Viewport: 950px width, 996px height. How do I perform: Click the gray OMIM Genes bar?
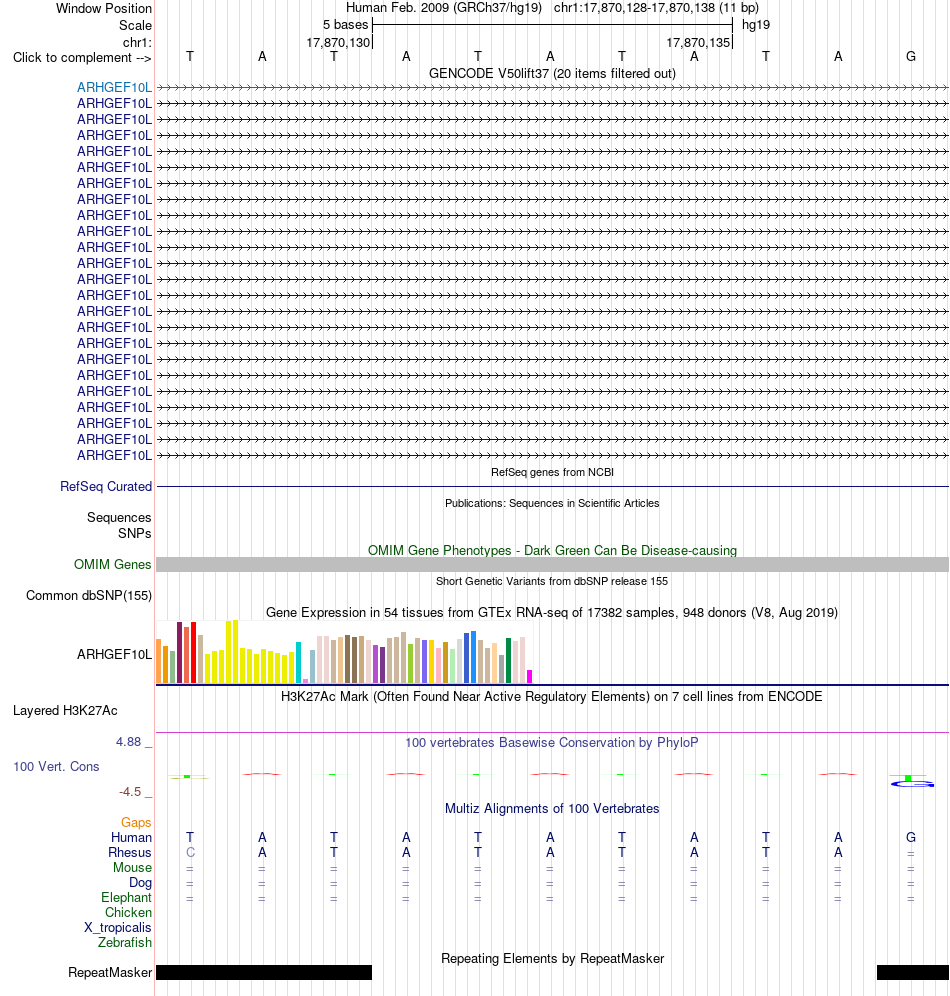click(552, 565)
